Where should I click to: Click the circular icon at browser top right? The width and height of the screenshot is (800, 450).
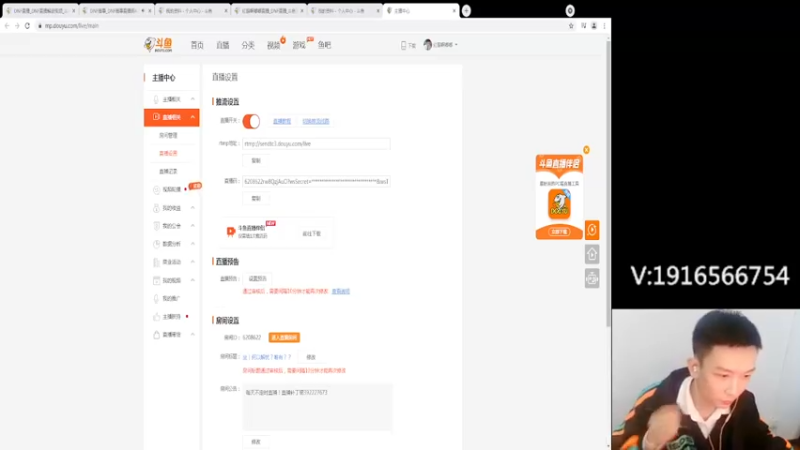click(x=570, y=10)
